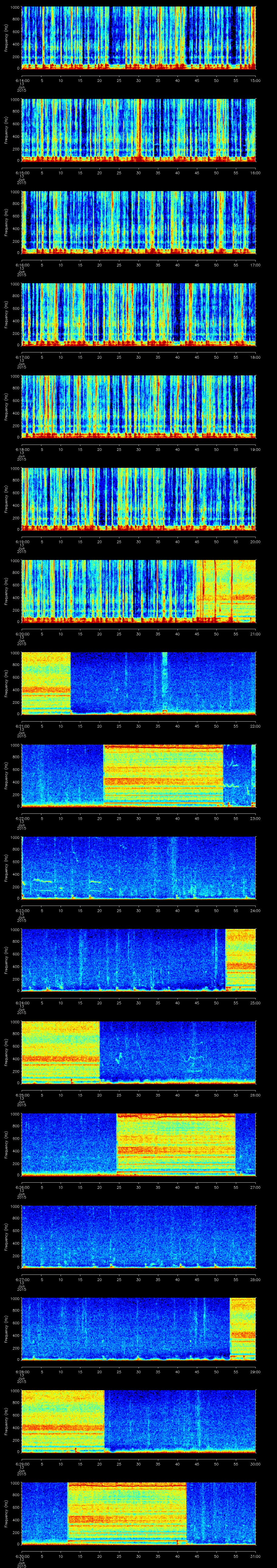
Task: Open the spectrogram panel starting at 6:24:00
Action: point(139,960)
